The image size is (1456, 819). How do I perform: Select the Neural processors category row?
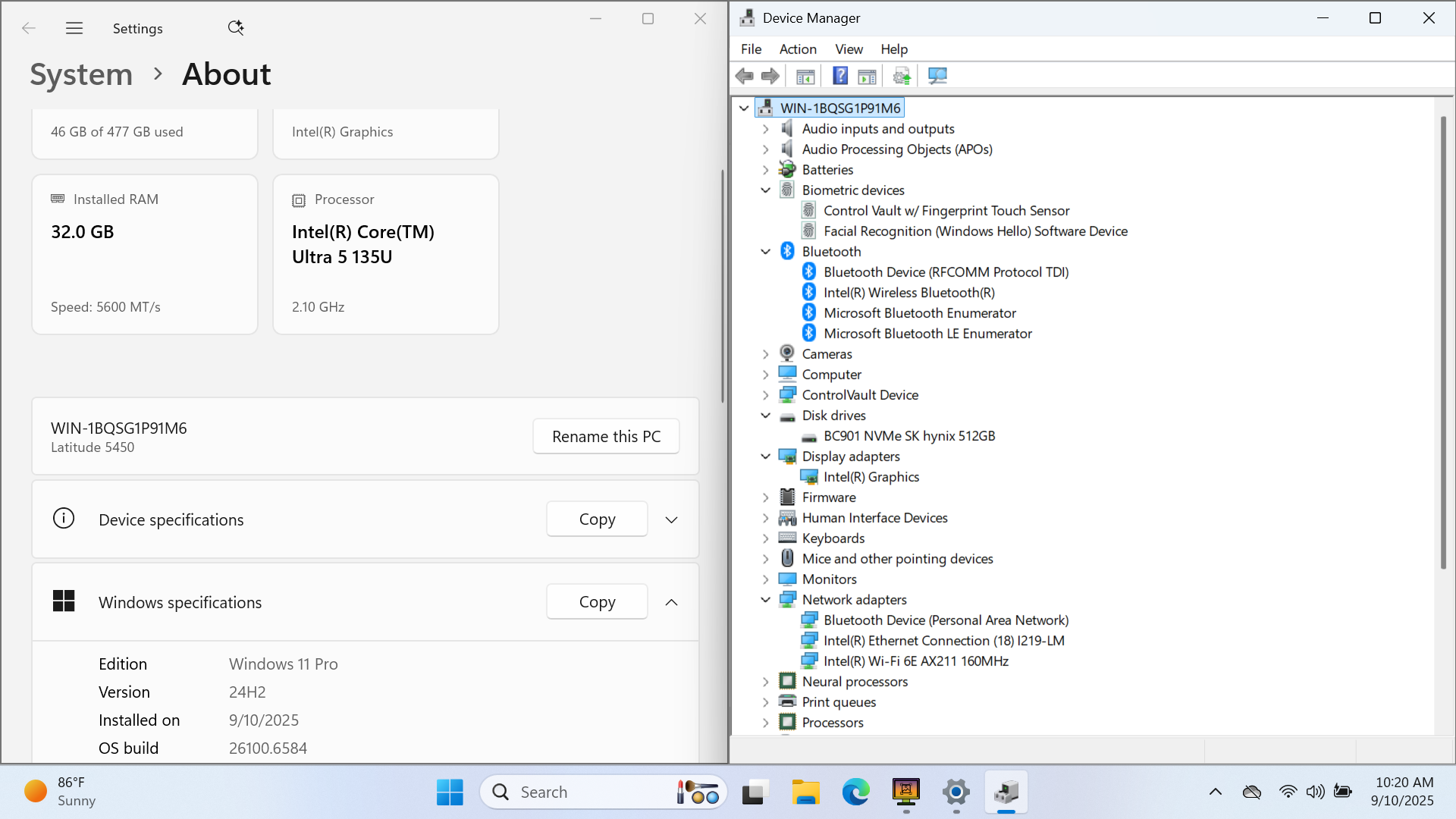pyautogui.click(x=855, y=682)
